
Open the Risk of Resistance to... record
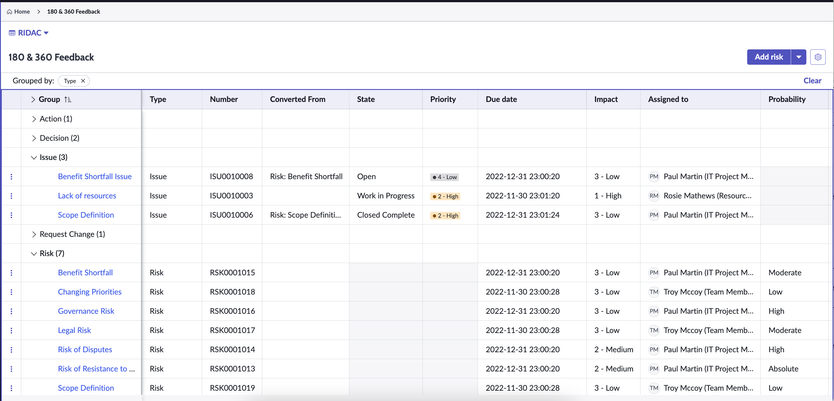point(96,369)
